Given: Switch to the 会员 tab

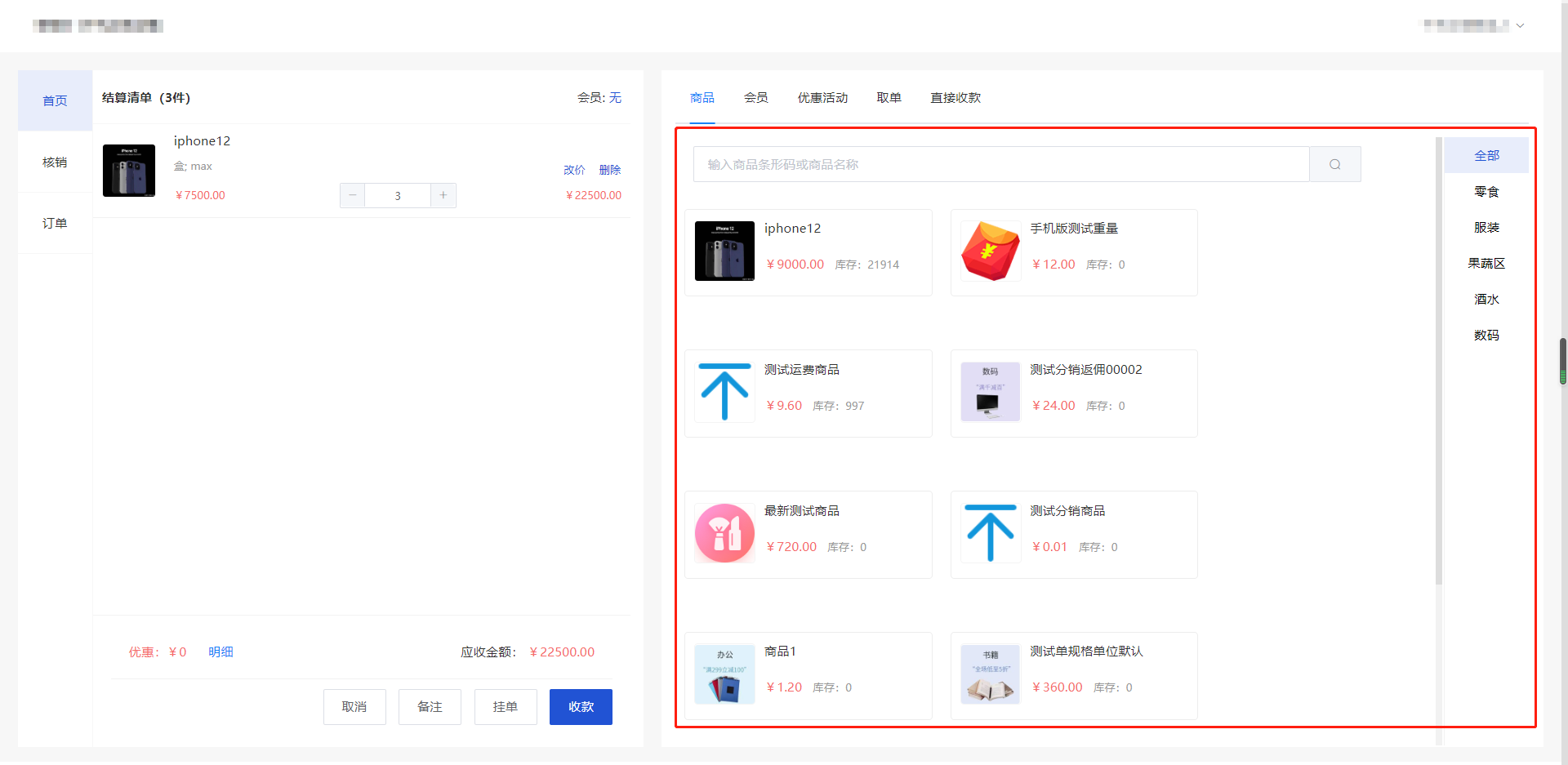Looking at the screenshot, I should click(x=755, y=98).
